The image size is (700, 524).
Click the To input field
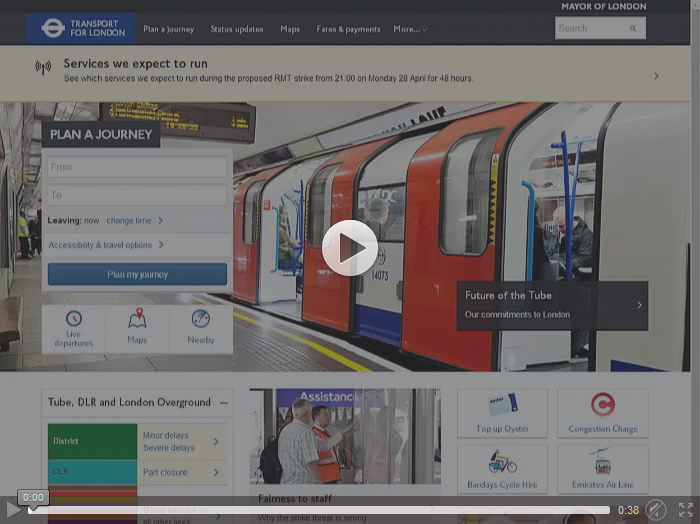pos(138,195)
